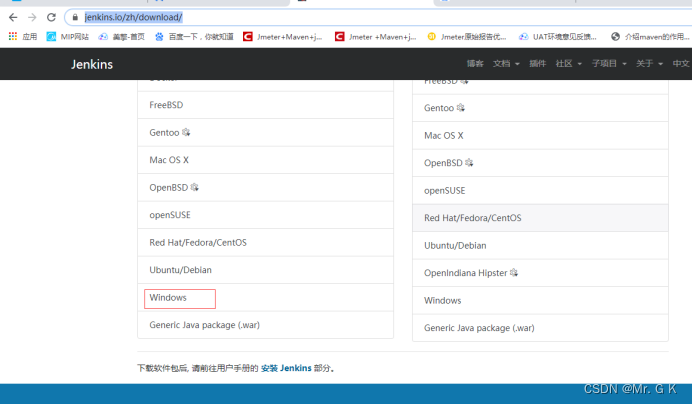The image size is (693, 404).
Task: Select Generic Java package (.war) in left list
Action: pyautogui.click(x=265, y=325)
